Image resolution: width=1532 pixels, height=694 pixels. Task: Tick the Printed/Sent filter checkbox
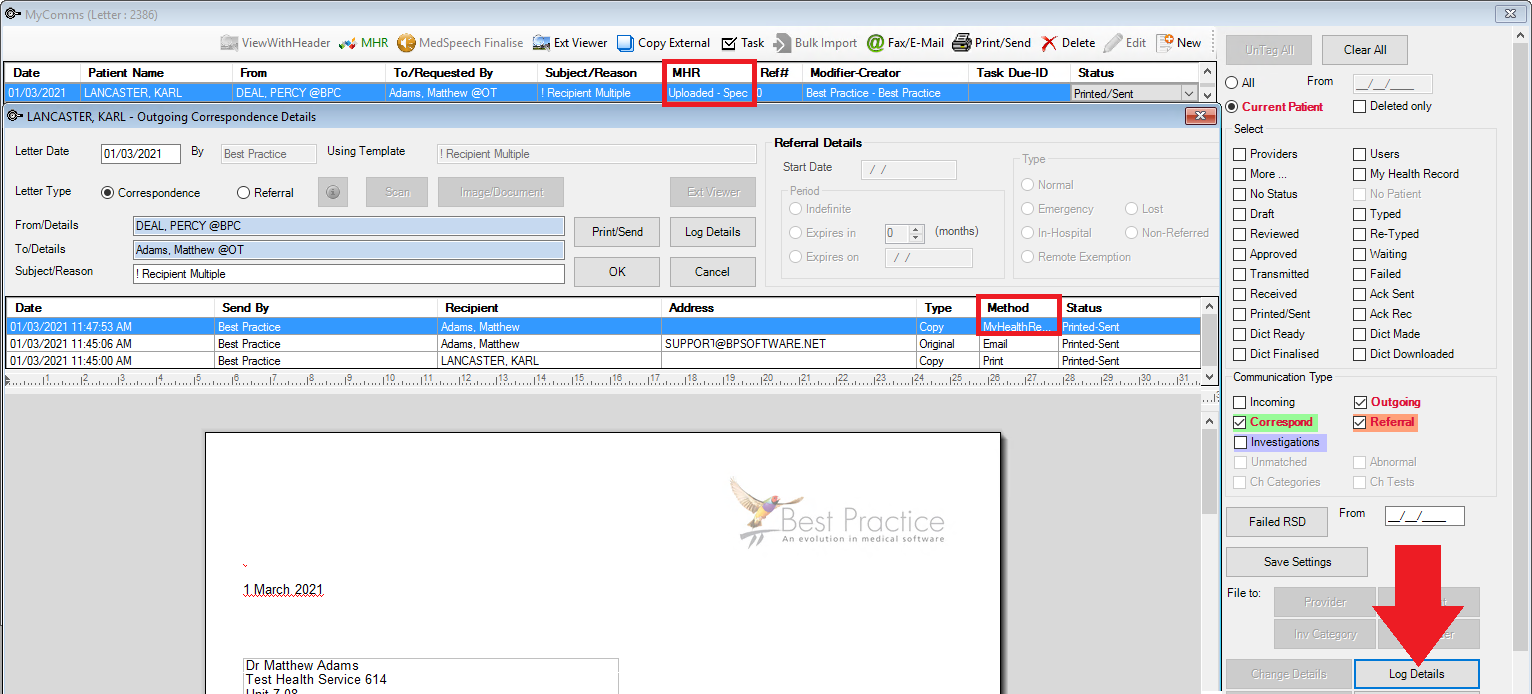pyautogui.click(x=1240, y=314)
